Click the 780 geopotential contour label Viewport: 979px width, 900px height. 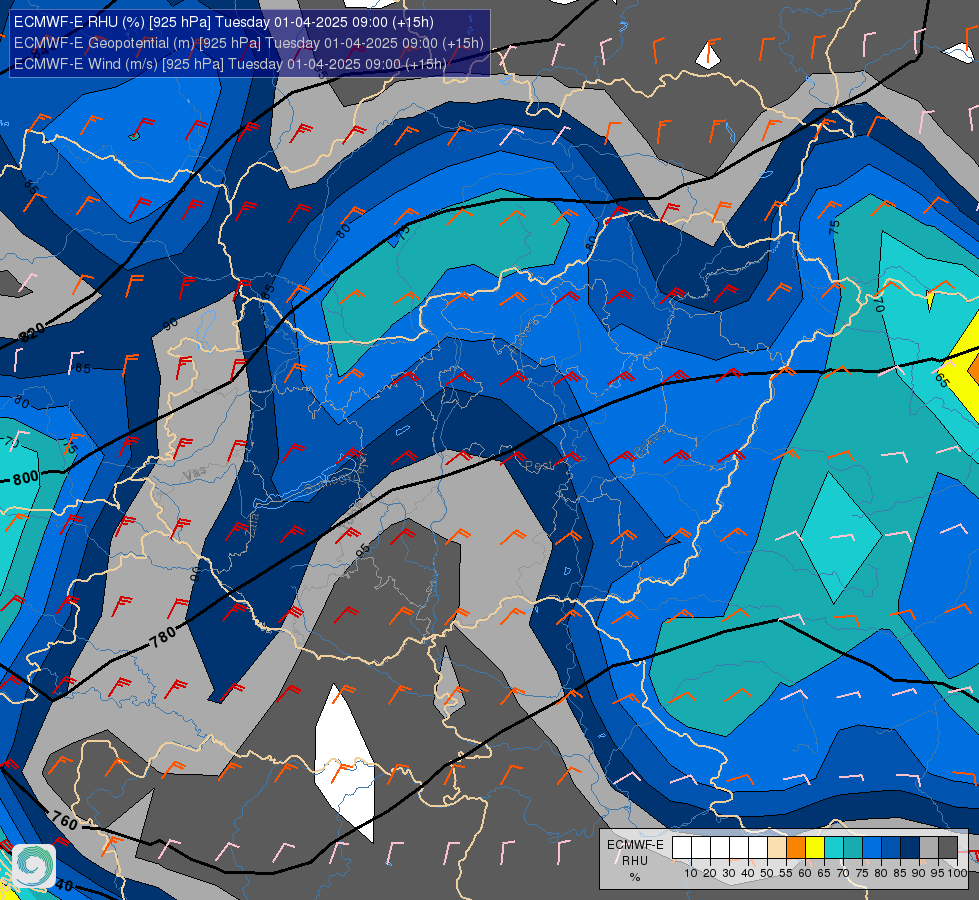(163, 638)
